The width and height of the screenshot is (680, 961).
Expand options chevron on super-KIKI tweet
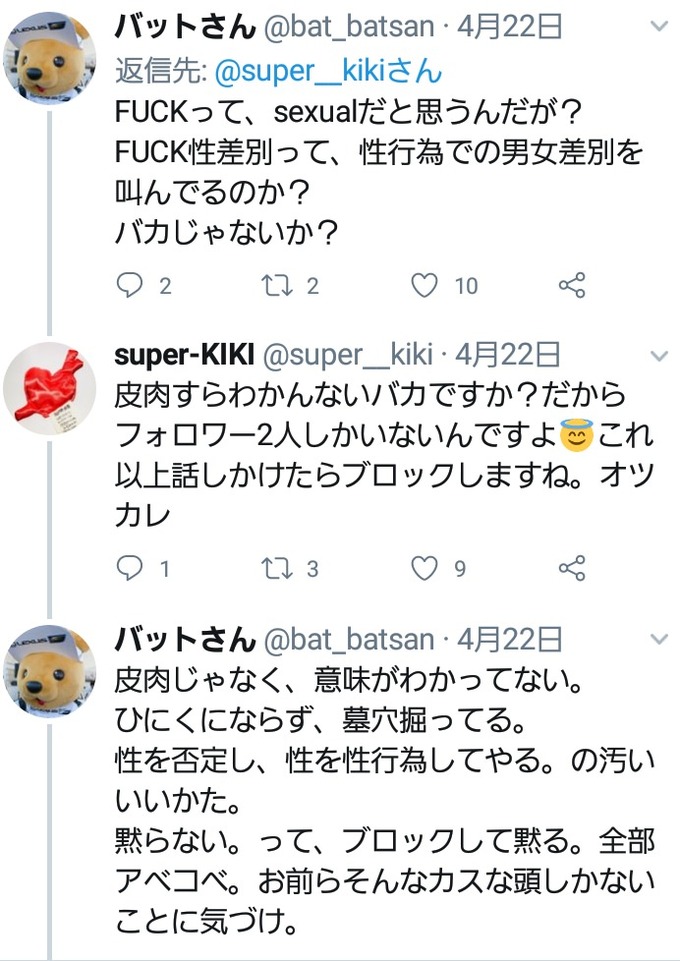point(658,357)
